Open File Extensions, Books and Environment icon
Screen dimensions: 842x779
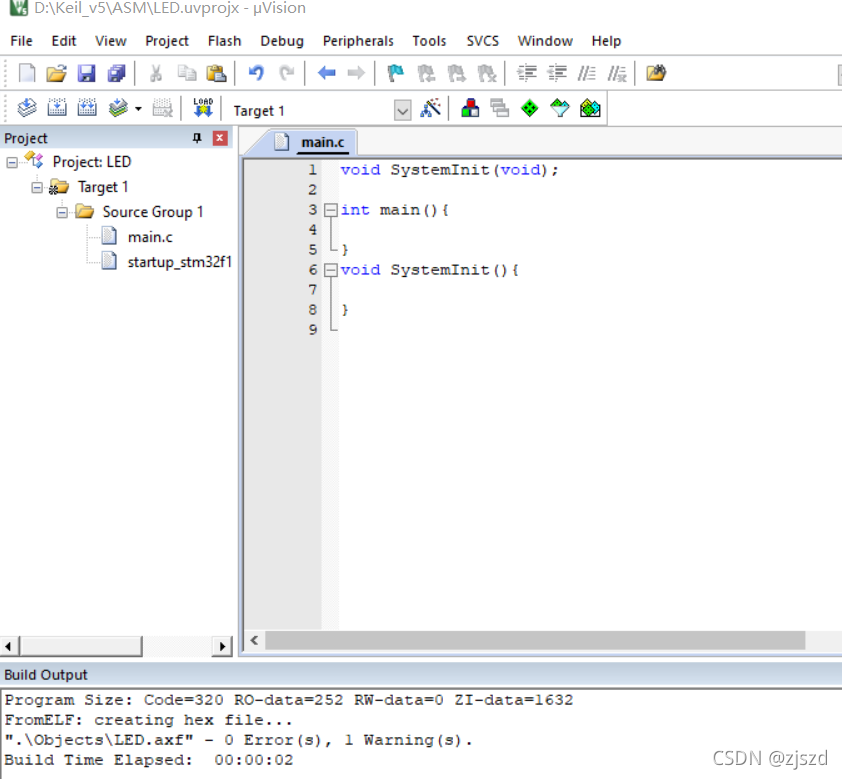pyautogui.click(x=470, y=108)
